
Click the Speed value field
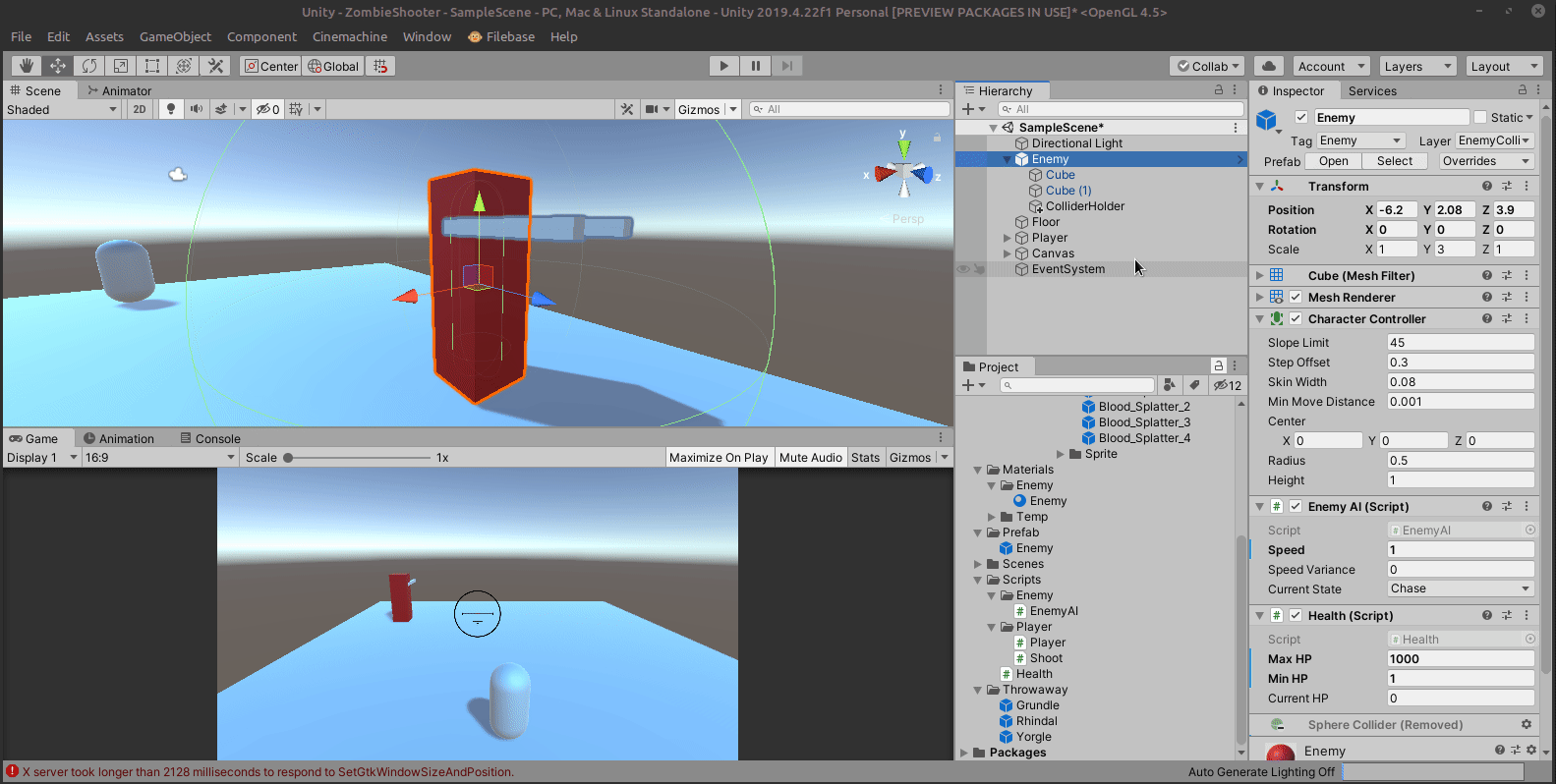click(x=1461, y=549)
